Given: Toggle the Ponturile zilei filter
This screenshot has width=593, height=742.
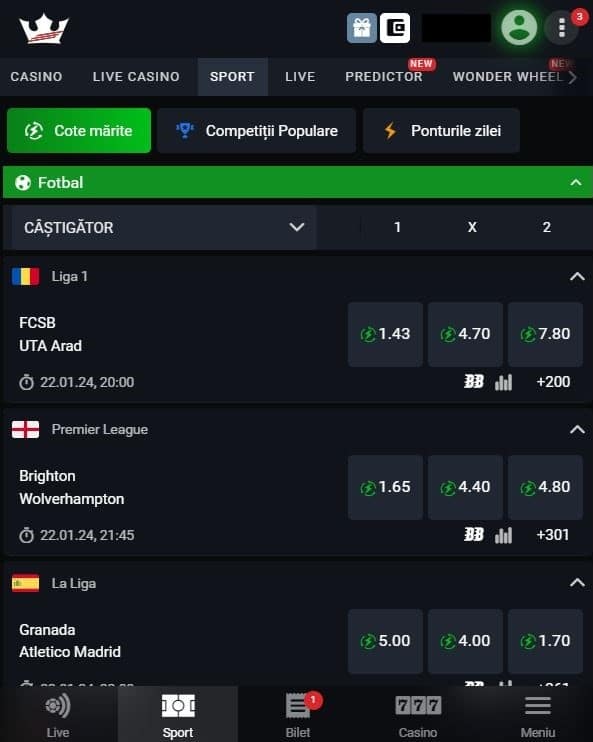Looking at the screenshot, I should coord(442,131).
